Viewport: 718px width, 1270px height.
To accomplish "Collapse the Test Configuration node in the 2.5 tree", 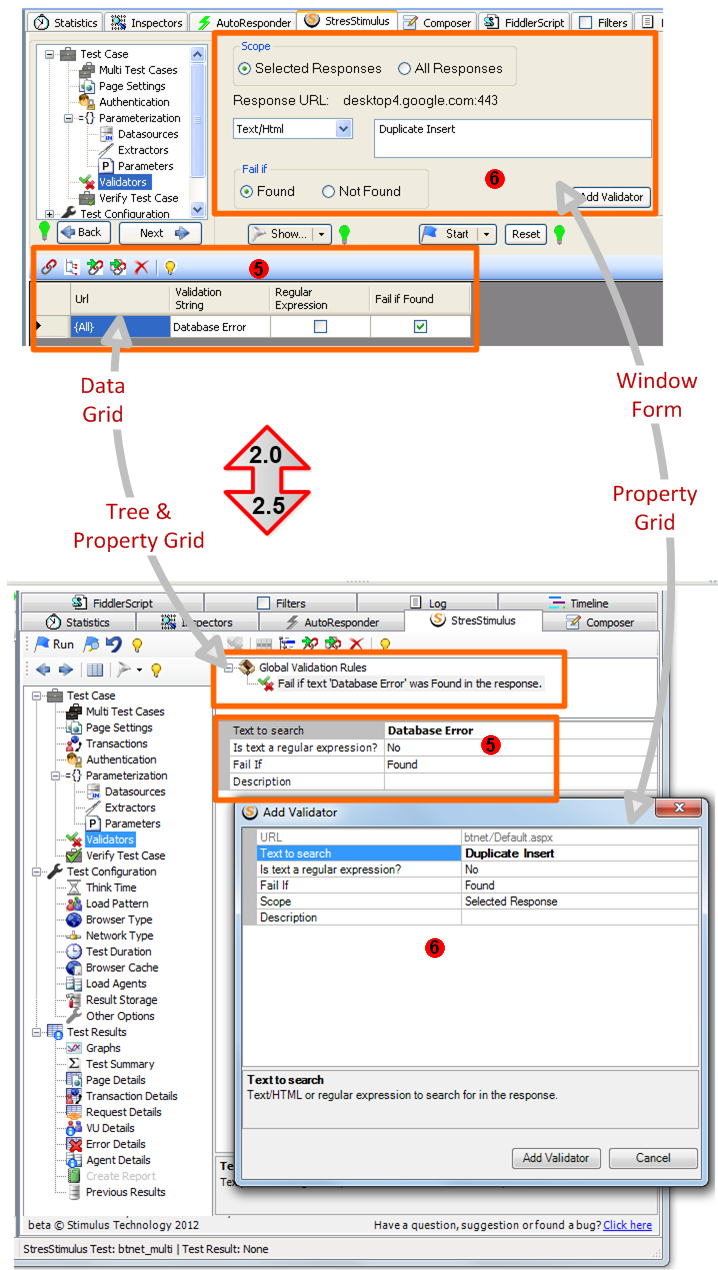I will (x=38, y=871).
